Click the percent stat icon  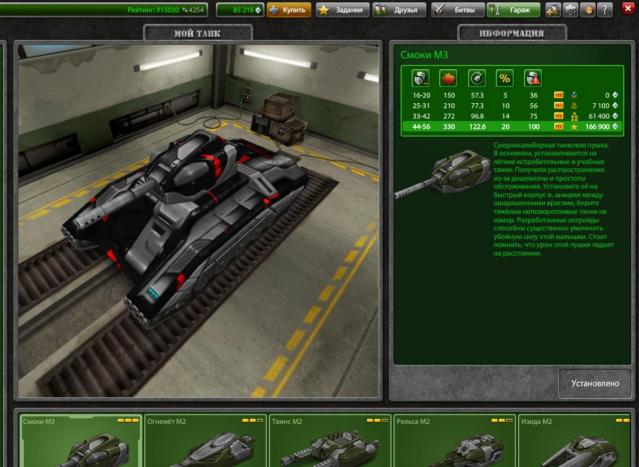(505, 76)
